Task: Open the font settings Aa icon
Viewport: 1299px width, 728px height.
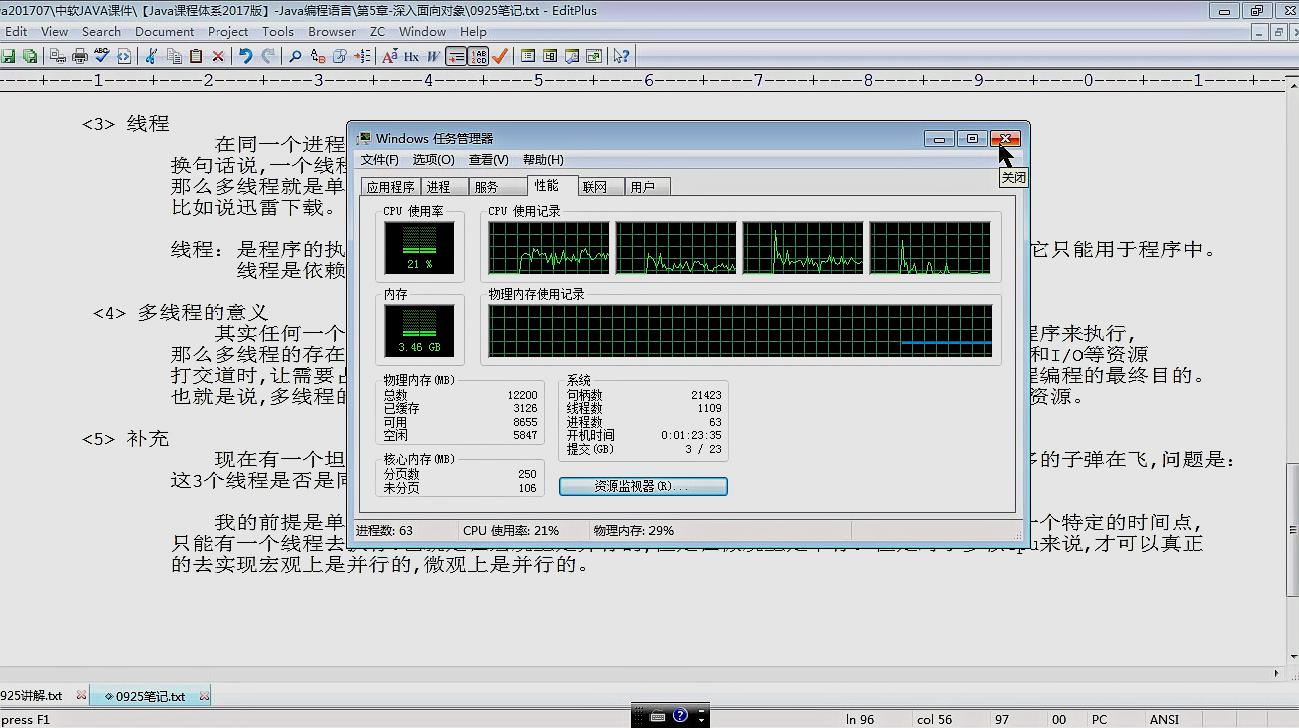Action: 389,56
